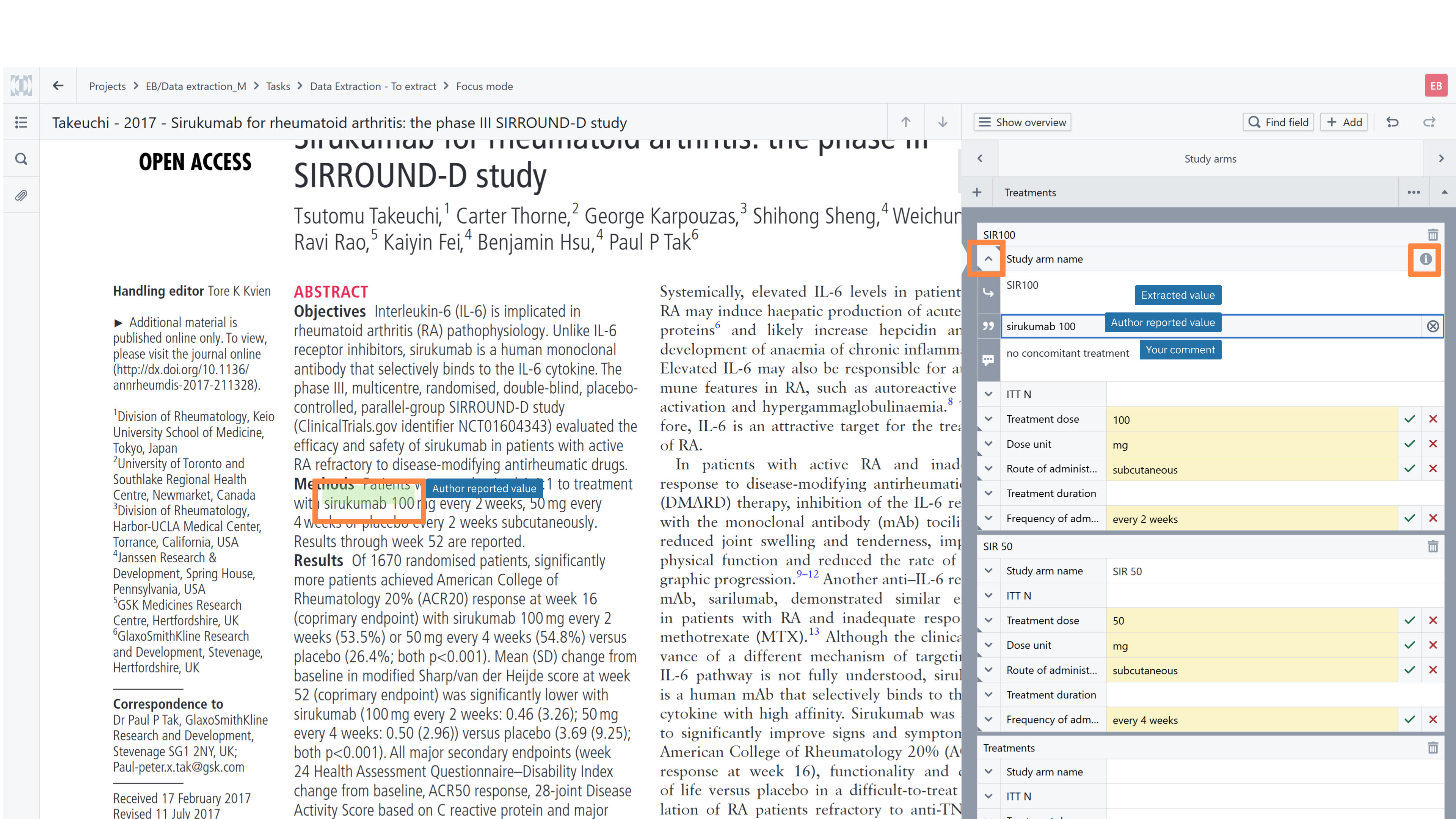Open the Projects breadcrumb

click(107, 86)
